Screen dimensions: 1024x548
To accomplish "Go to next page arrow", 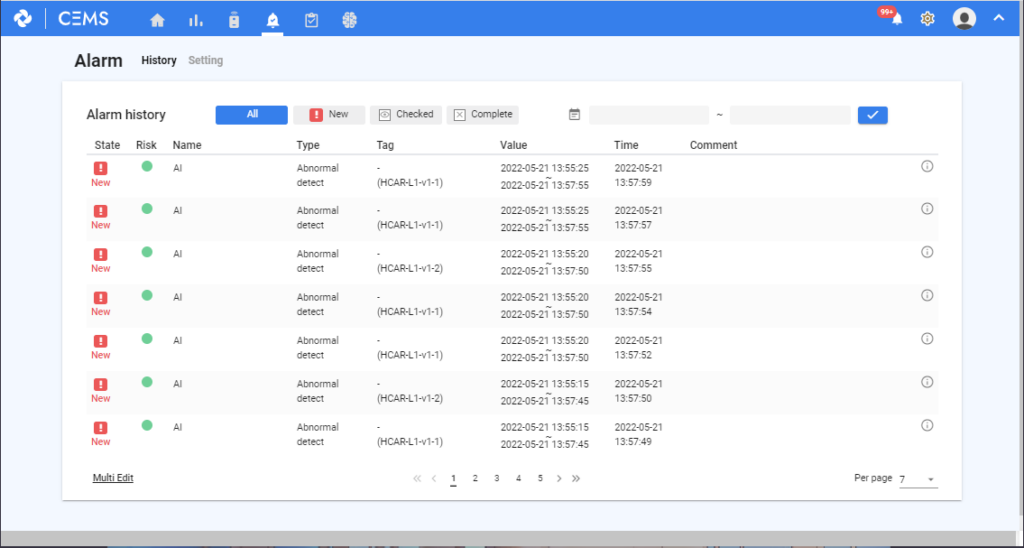I will pos(559,479).
